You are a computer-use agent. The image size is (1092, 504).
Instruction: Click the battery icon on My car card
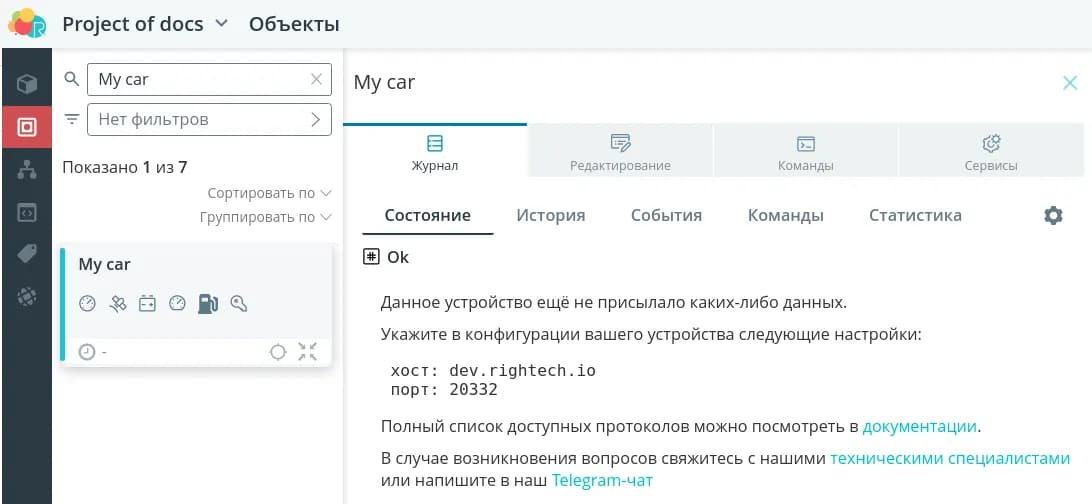tap(147, 304)
